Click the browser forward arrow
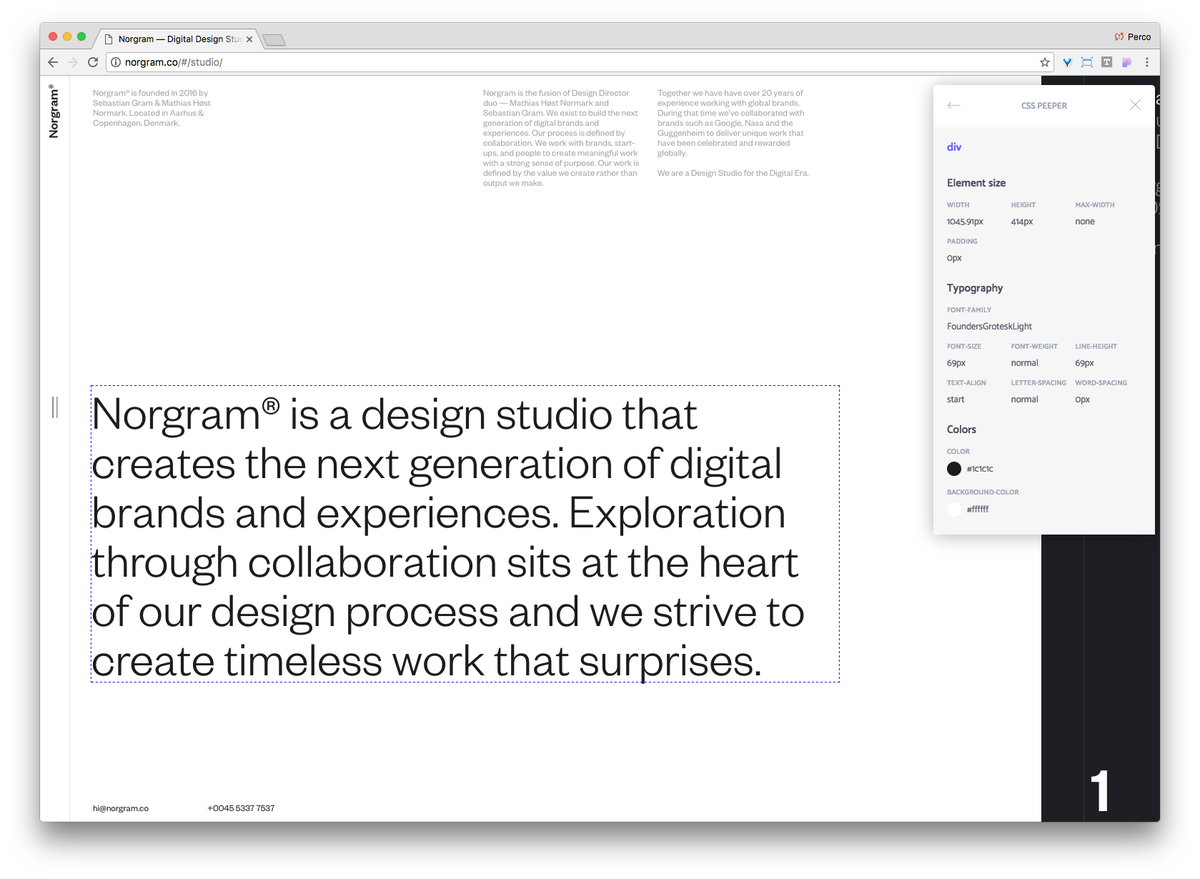Image resolution: width=1200 pixels, height=879 pixels. coord(73,62)
